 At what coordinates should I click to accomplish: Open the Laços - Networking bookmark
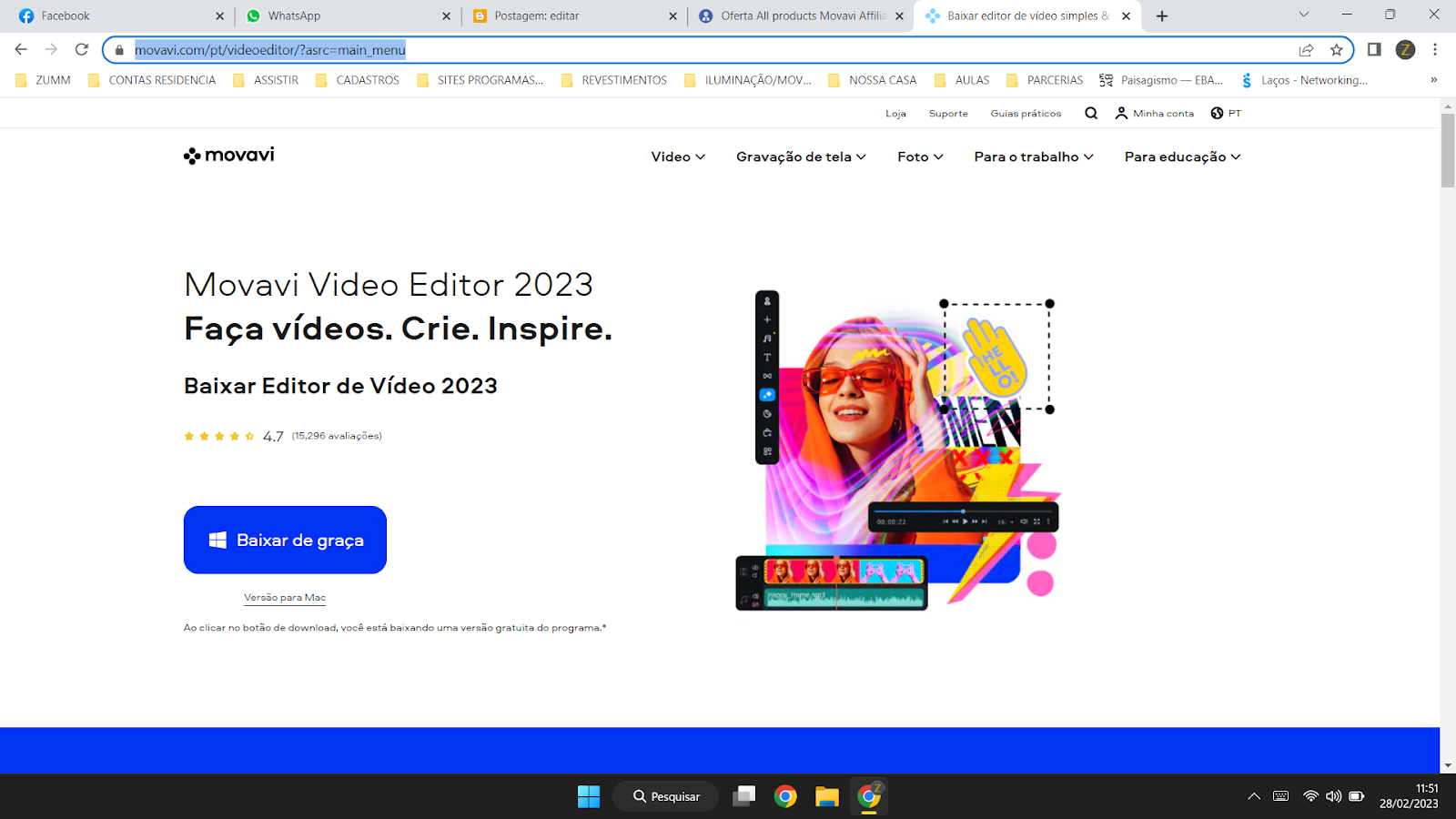pos(1304,80)
